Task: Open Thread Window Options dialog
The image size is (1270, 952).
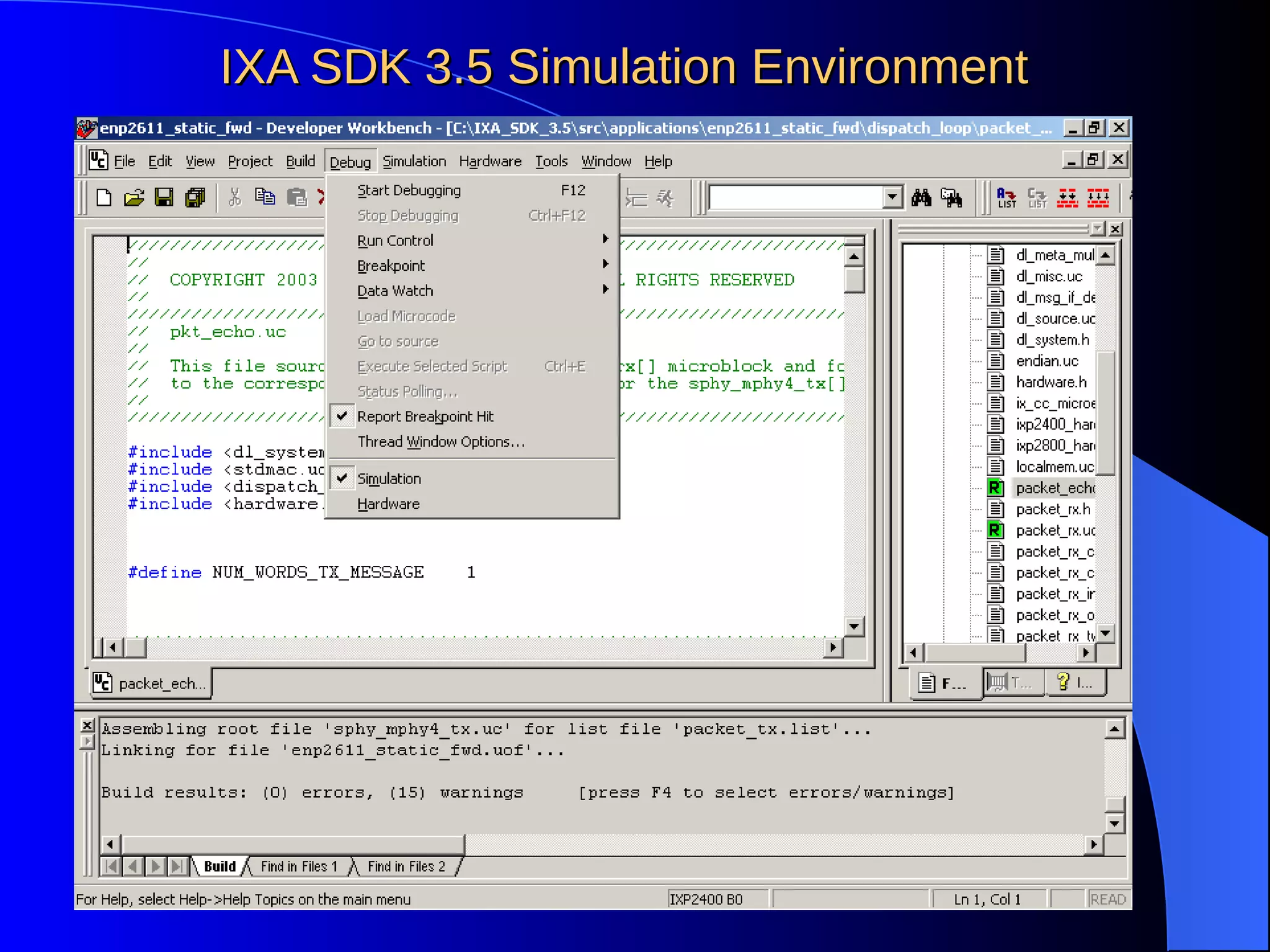Action: click(440, 442)
